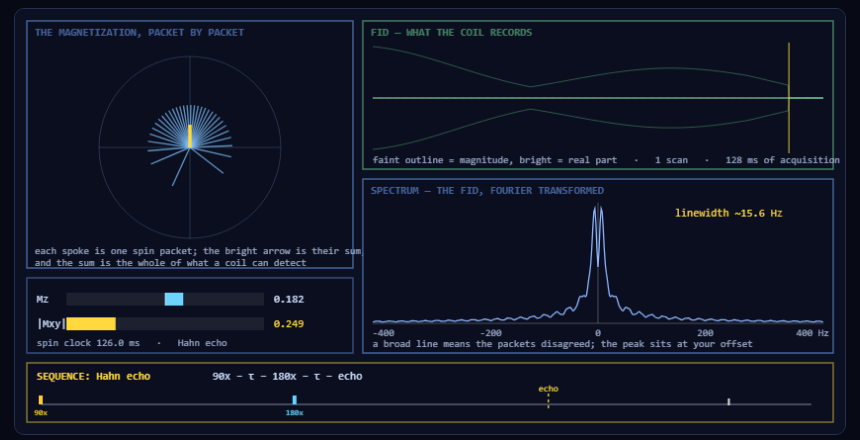Click the -400 axis label on spectrum
The image size is (860, 440).
tap(383, 333)
